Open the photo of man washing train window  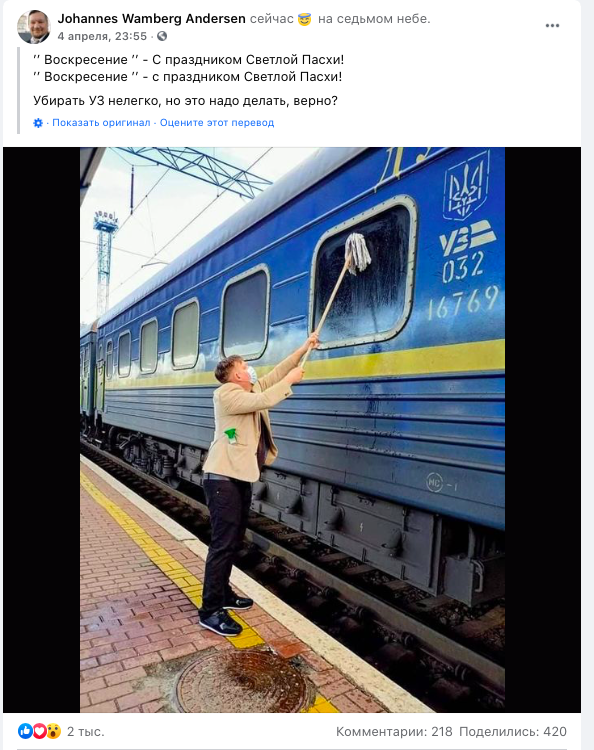click(x=292, y=430)
